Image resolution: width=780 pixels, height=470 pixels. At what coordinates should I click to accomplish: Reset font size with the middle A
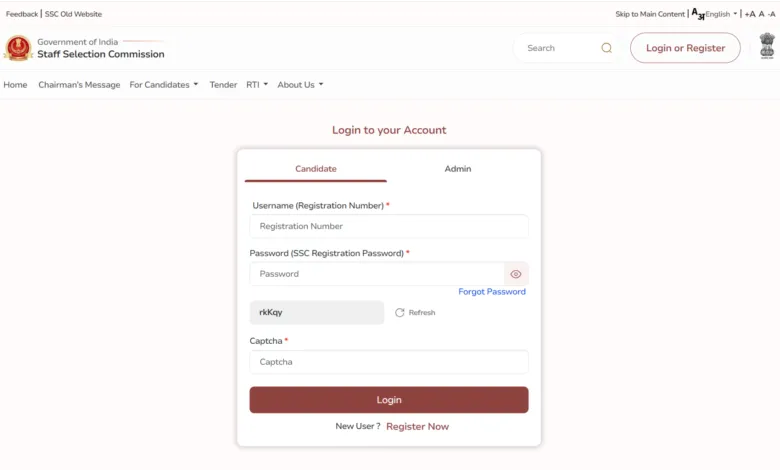[x=761, y=14]
